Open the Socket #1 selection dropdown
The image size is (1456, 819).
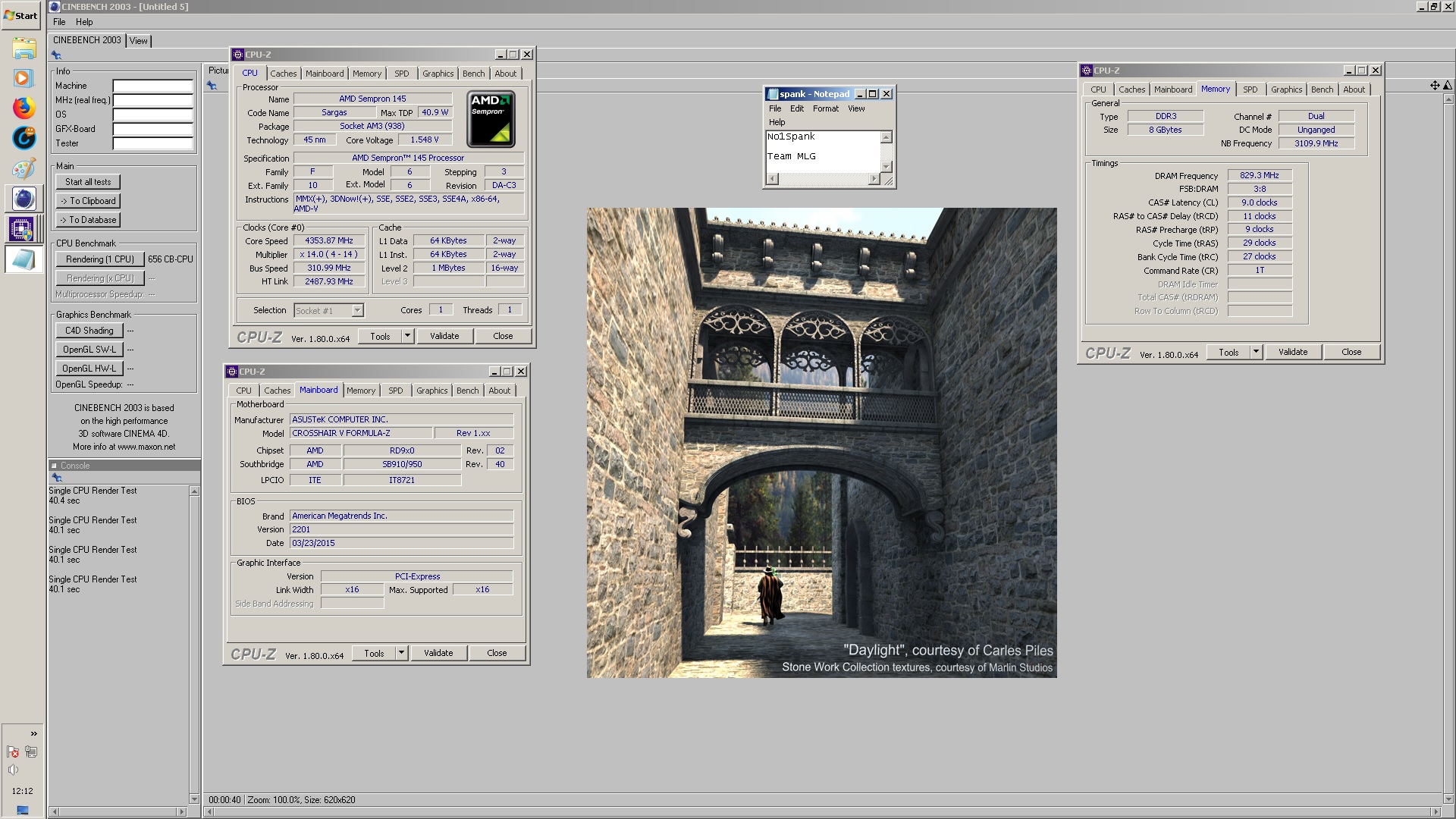coord(357,310)
